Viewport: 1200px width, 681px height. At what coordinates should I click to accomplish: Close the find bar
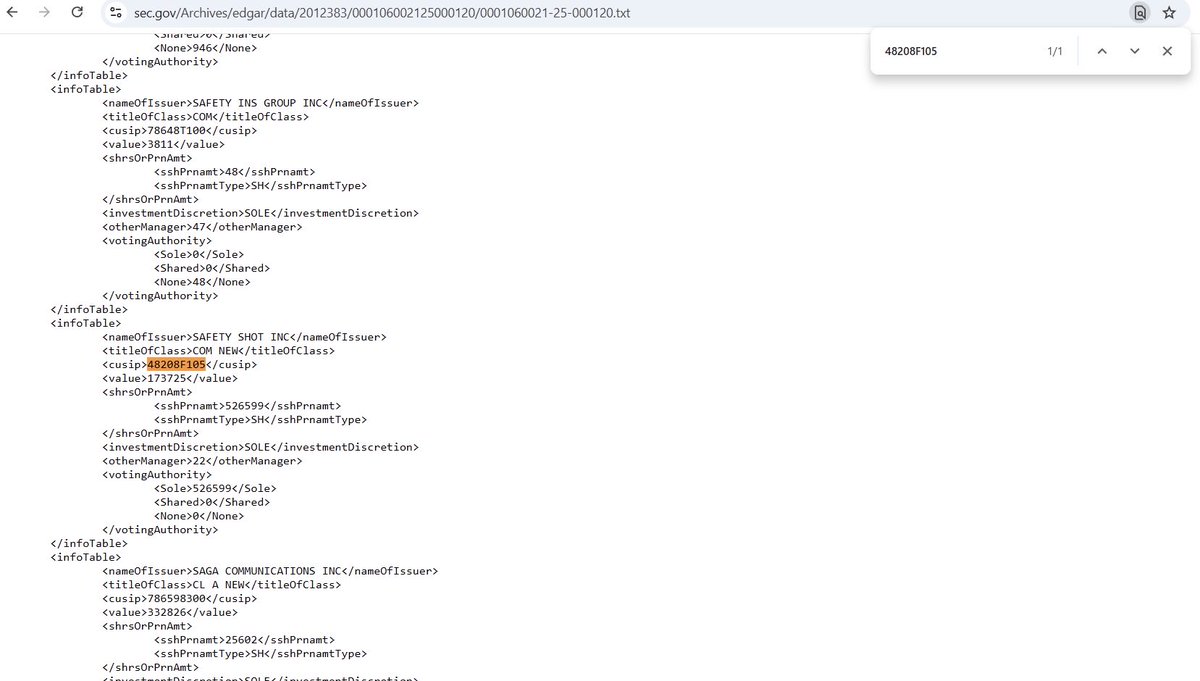click(1167, 51)
